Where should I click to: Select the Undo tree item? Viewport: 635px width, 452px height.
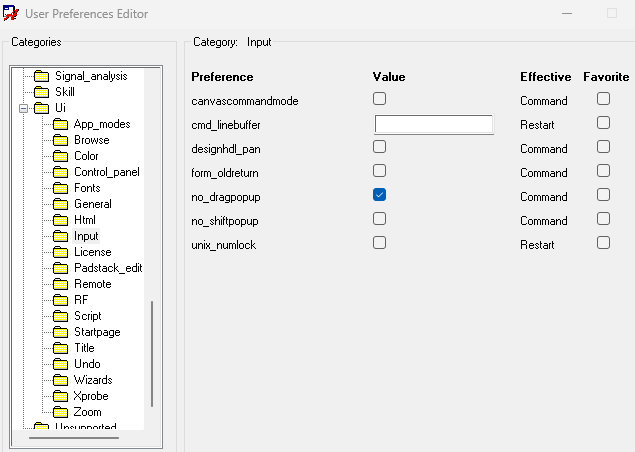coord(87,364)
